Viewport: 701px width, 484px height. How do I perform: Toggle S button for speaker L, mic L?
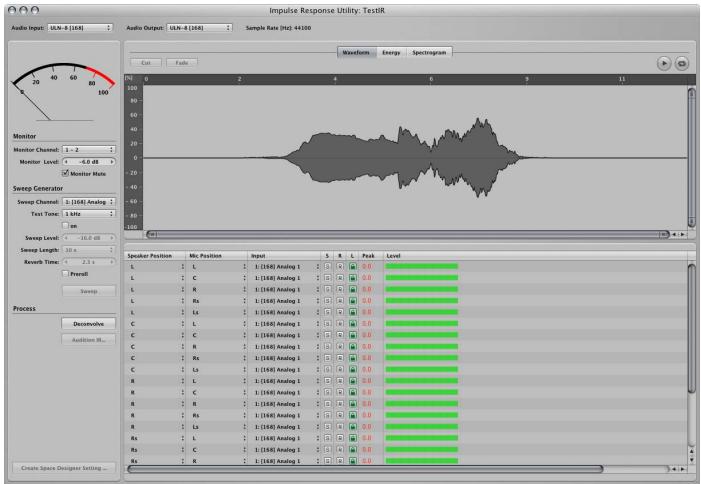point(327,266)
